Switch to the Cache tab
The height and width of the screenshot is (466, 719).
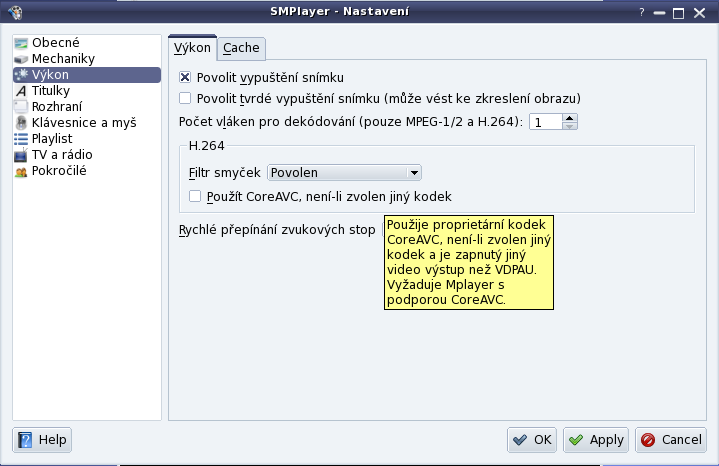(x=241, y=48)
